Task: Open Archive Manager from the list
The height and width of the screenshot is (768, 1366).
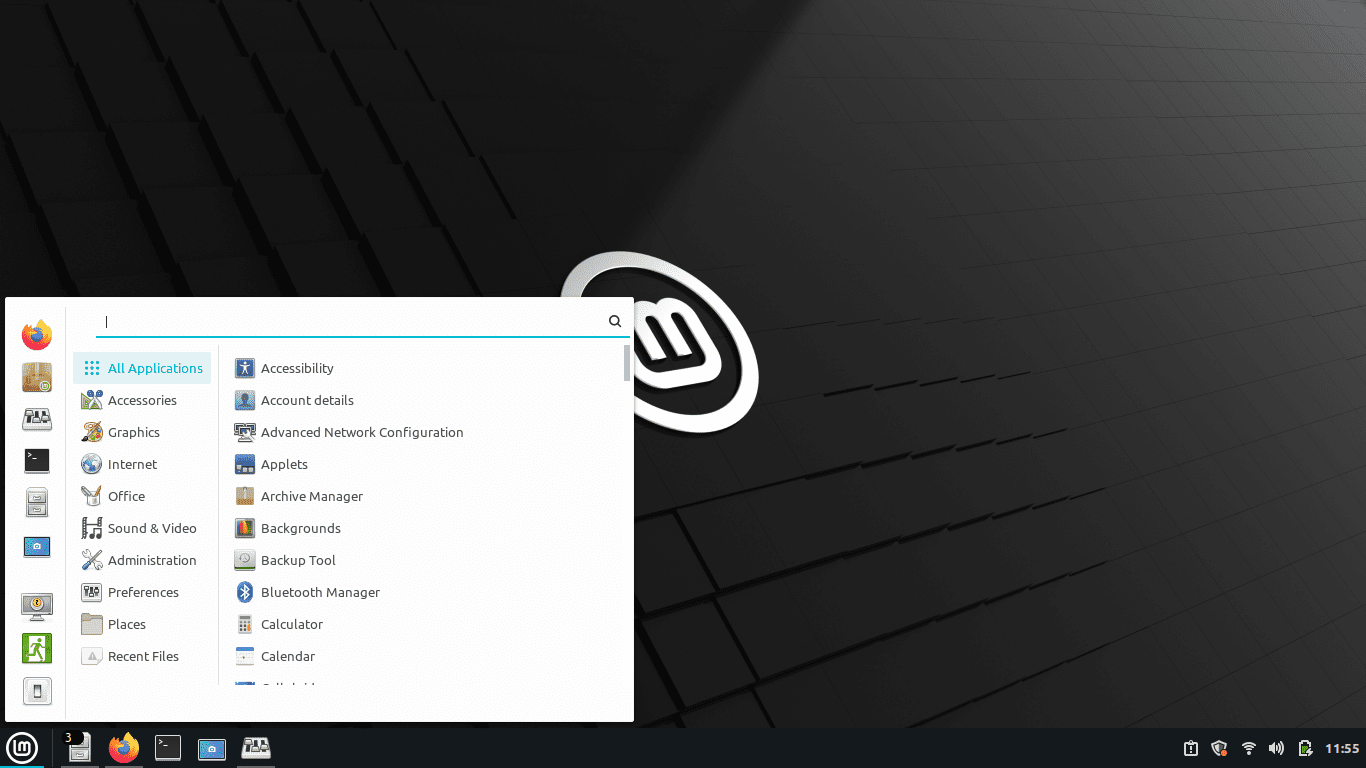Action: point(311,496)
